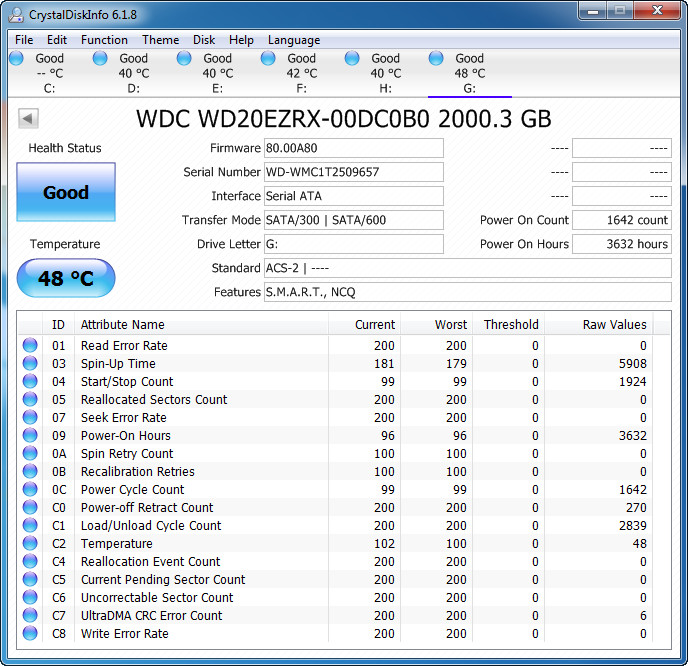This screenshot has width=688, height=666.
Task: Select the C: drive status orb
Action: click(x=17, y=58)
